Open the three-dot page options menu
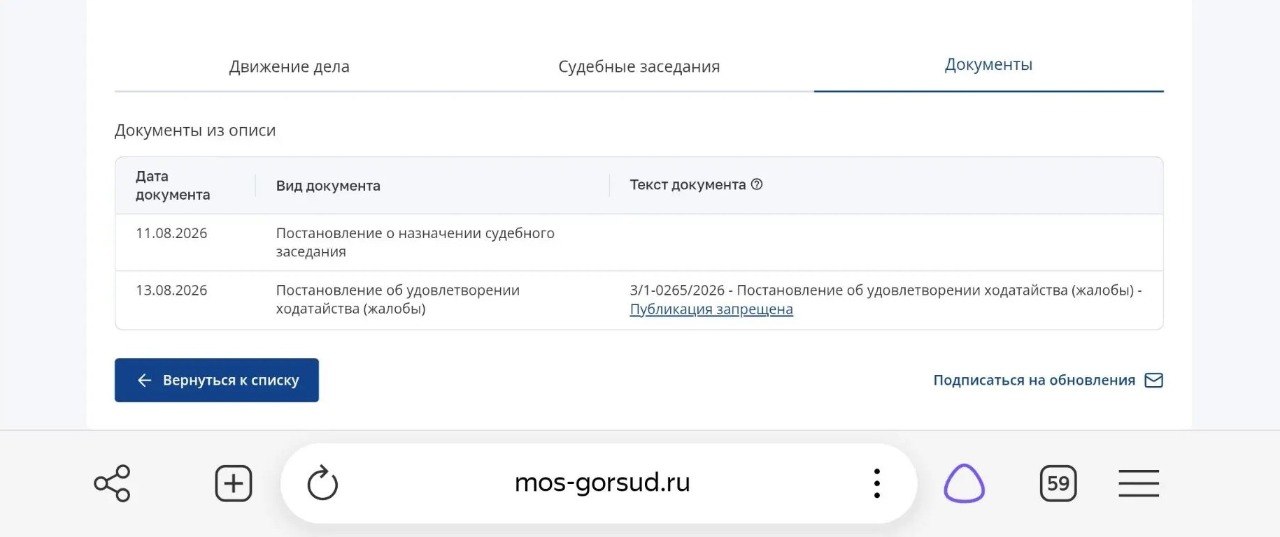This screenshot has width=1280, height=537. click(876, 484)
